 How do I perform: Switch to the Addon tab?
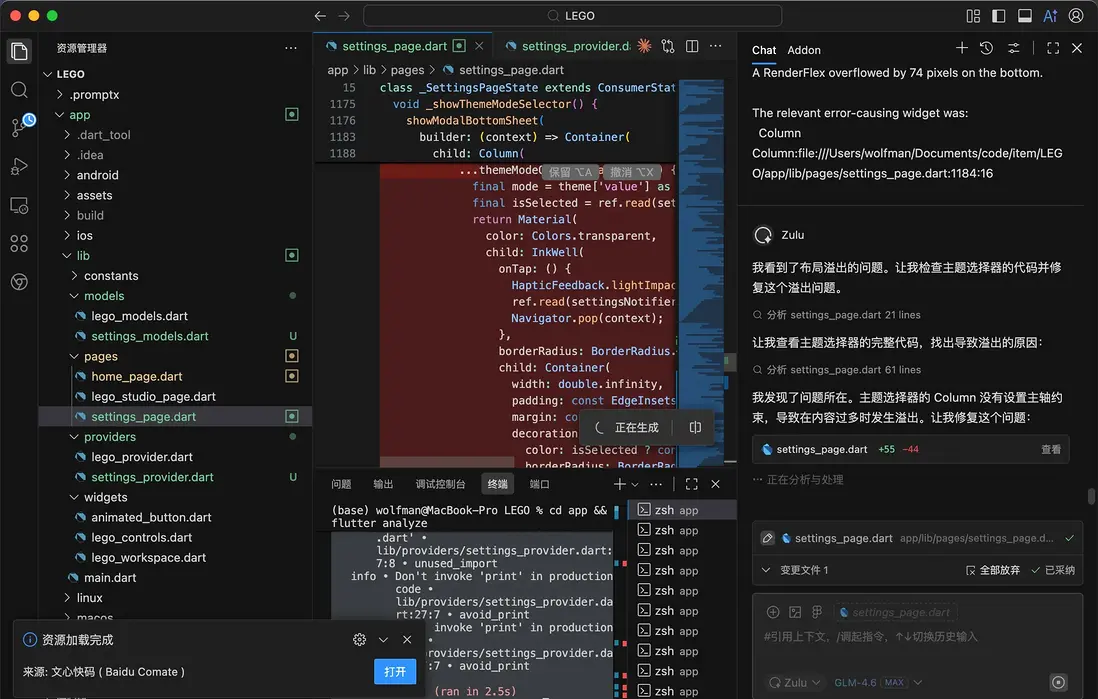804,50
